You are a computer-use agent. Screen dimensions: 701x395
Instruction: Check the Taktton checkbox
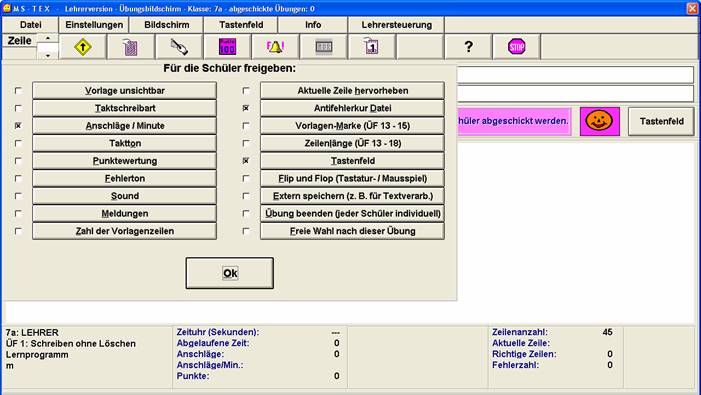tap(18, 143)
